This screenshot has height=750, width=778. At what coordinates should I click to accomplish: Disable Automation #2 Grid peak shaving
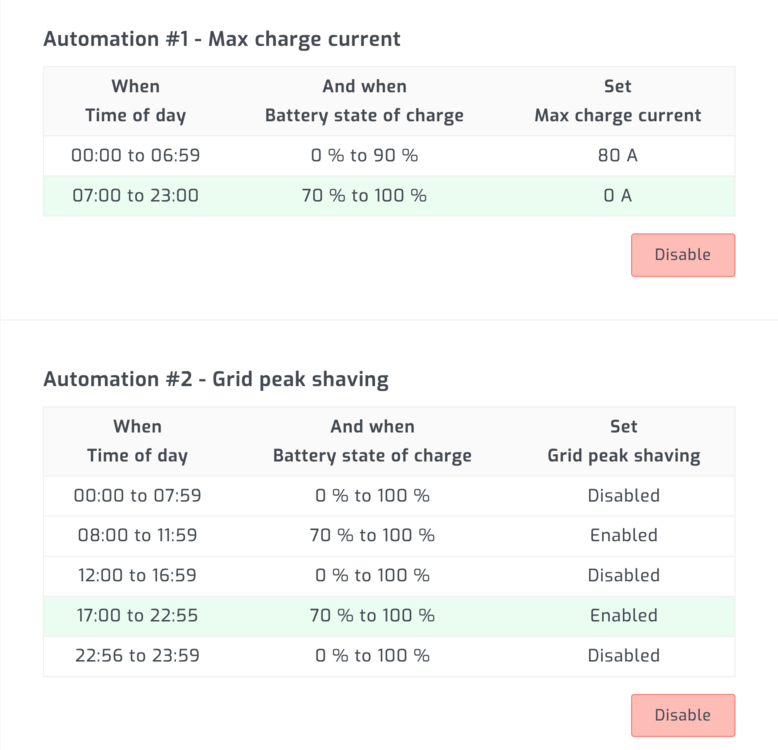tap(682, 715)
